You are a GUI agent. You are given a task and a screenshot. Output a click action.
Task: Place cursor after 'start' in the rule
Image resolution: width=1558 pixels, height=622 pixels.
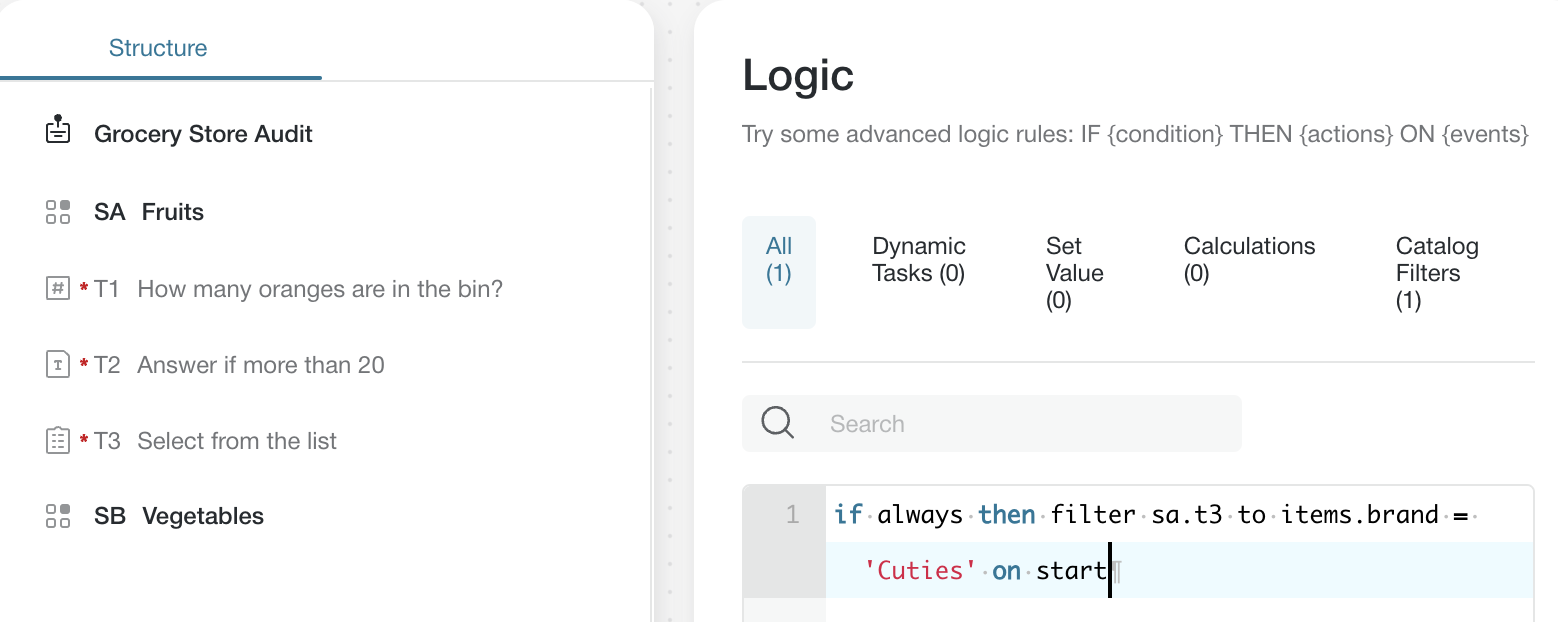[x=1110, y=571]
